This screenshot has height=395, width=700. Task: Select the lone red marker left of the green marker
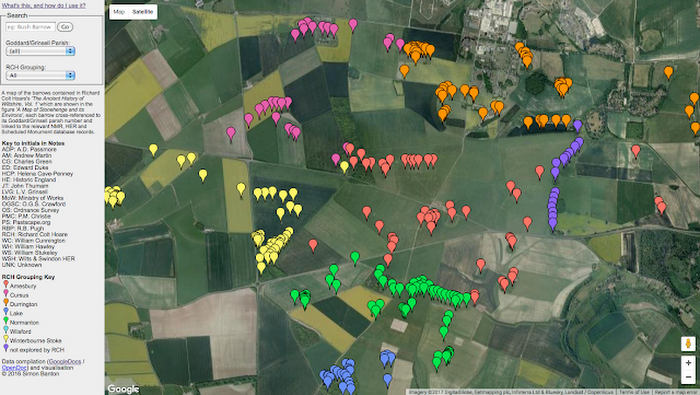point(313,245)
